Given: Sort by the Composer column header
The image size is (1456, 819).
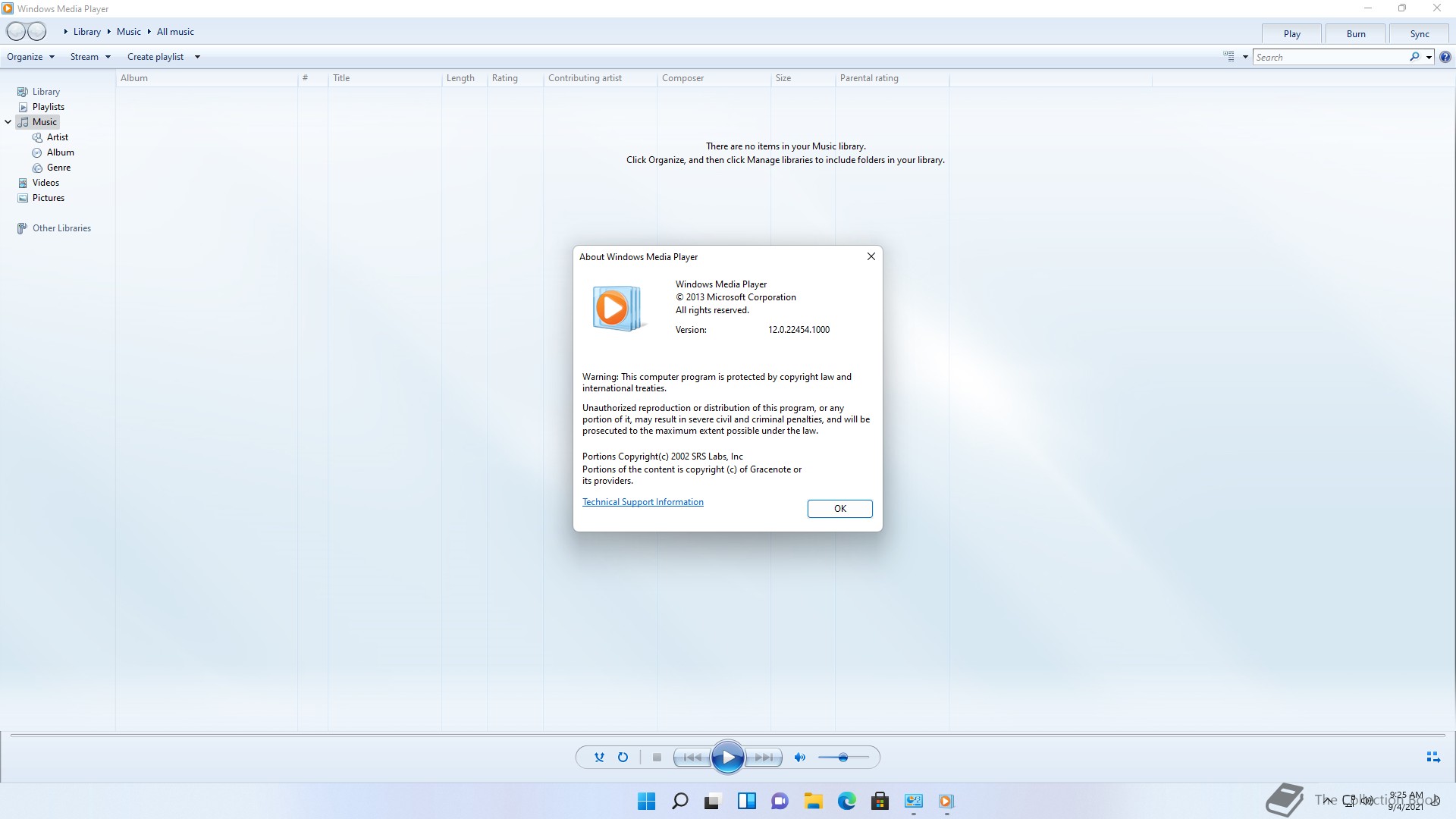Looking at the screenshot, I should [714, 78].
